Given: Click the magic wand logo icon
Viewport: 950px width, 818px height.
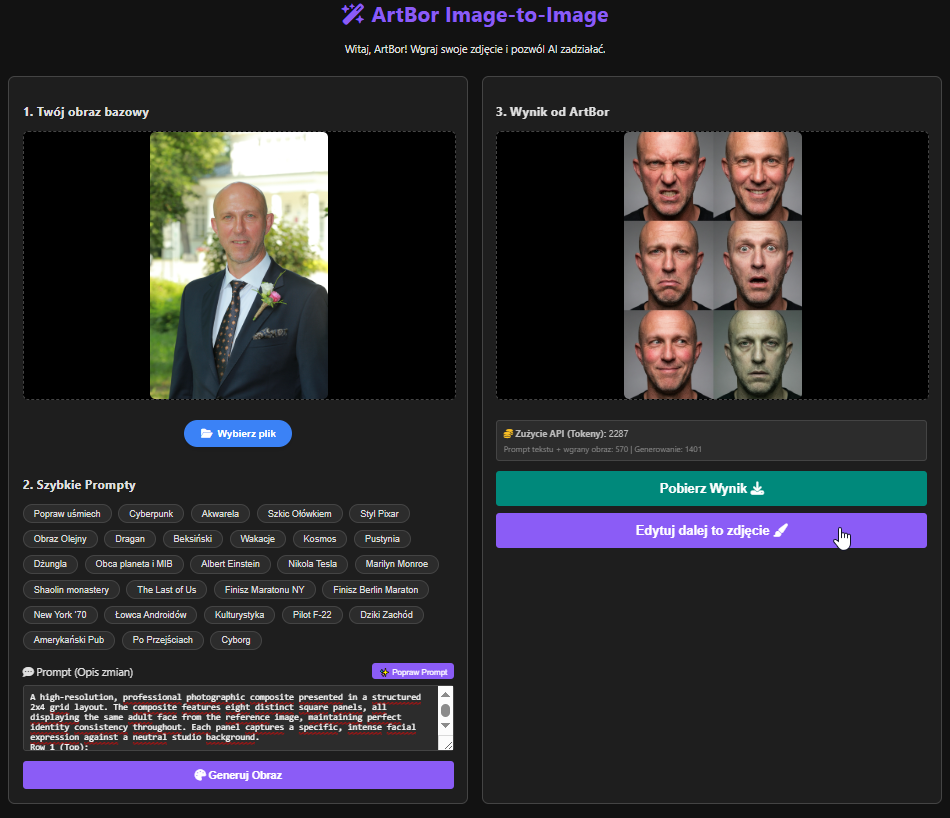Looking at the screenshot, I should (x=352, y=14).
